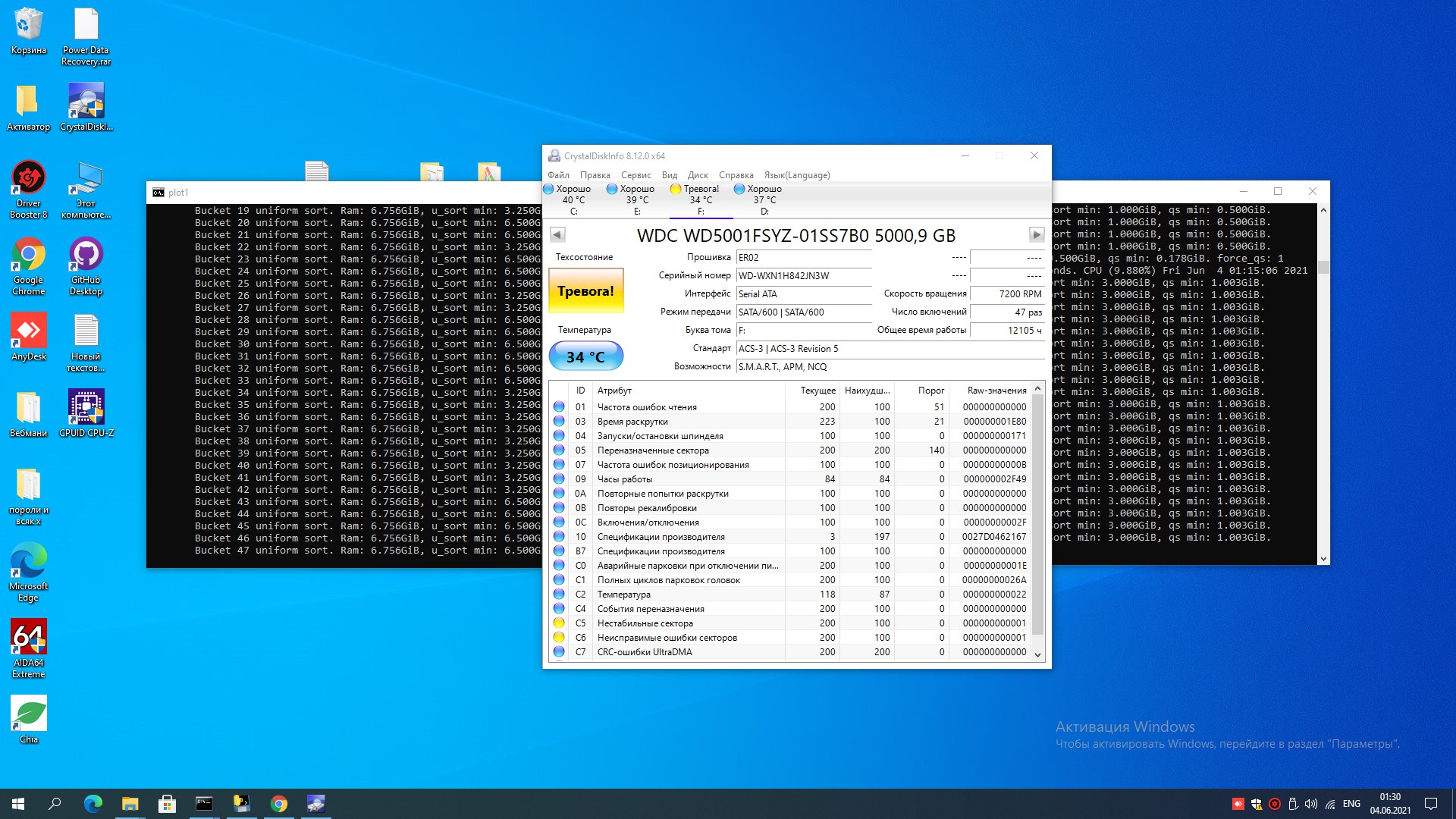Open the Язык(Language) menu

796,175
